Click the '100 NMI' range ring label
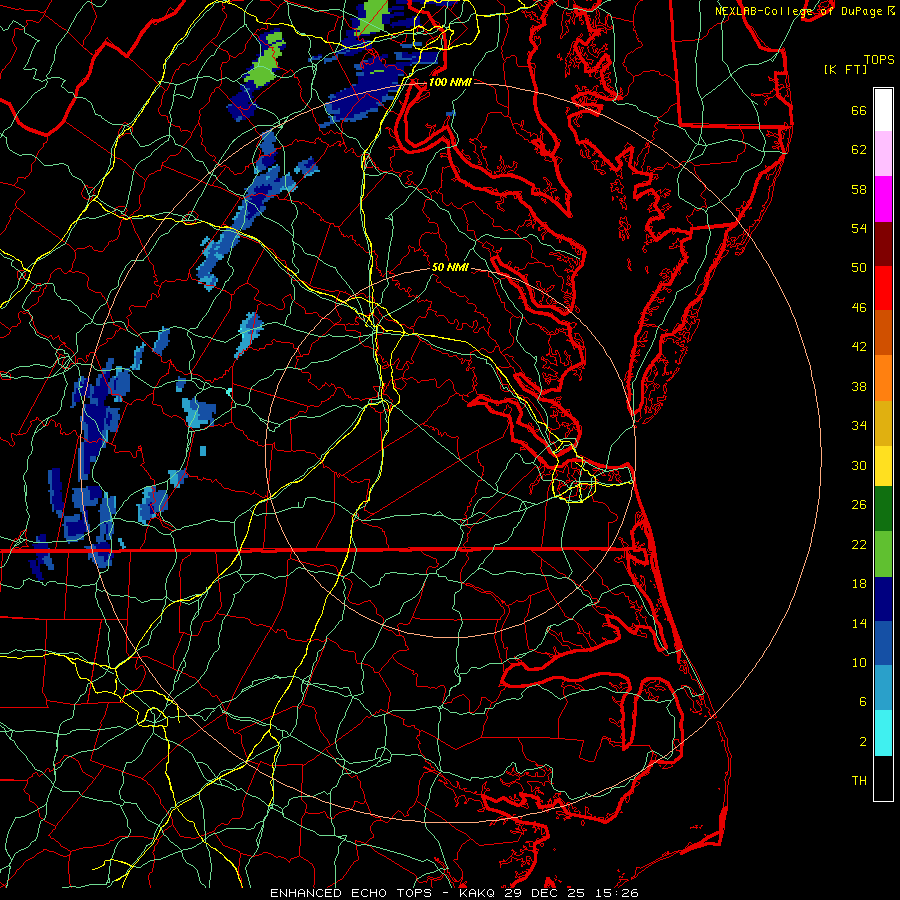The image size is (900, 900). (450, 82)
